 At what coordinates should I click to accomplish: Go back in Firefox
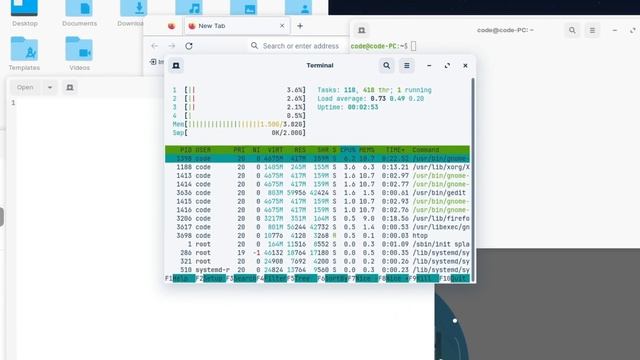[x=154, y=46]
